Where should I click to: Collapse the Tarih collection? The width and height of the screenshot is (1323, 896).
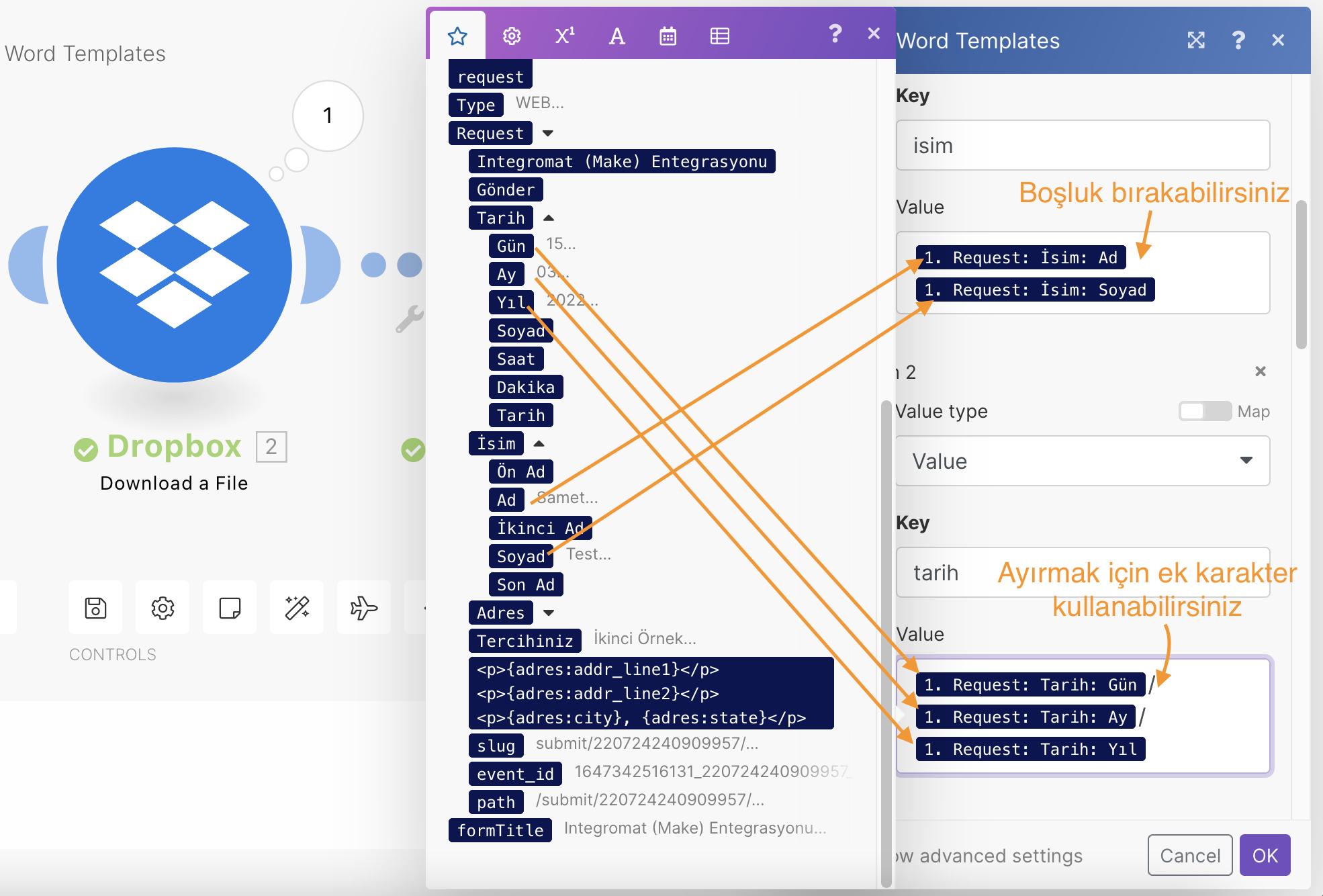coord(549,218)
